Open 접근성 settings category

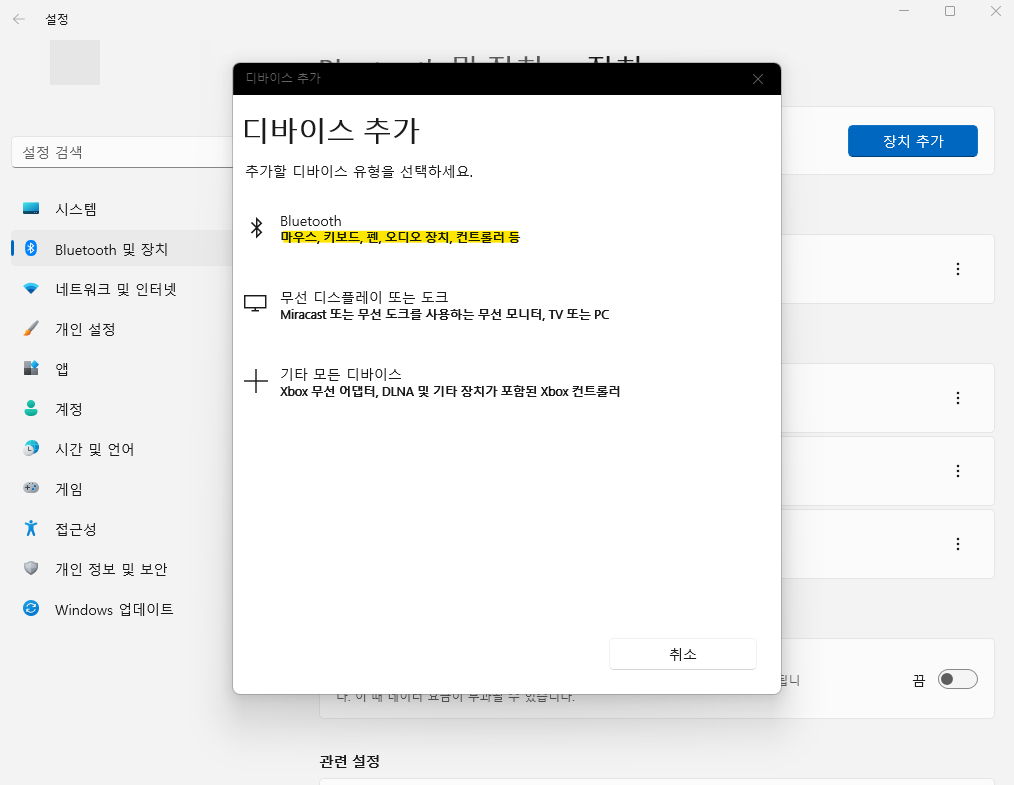pyautogui.click(x=122, y=529)
